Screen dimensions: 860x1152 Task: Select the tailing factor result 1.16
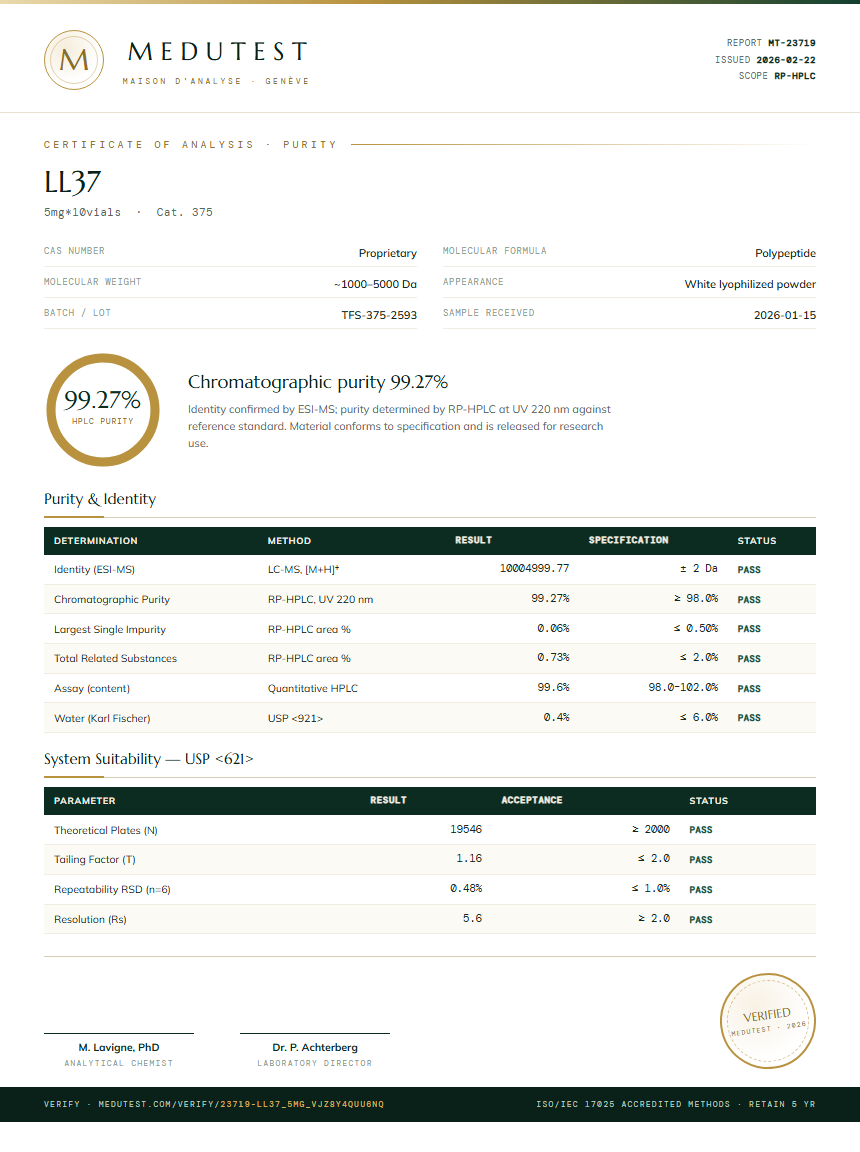(x=469, y=859)
